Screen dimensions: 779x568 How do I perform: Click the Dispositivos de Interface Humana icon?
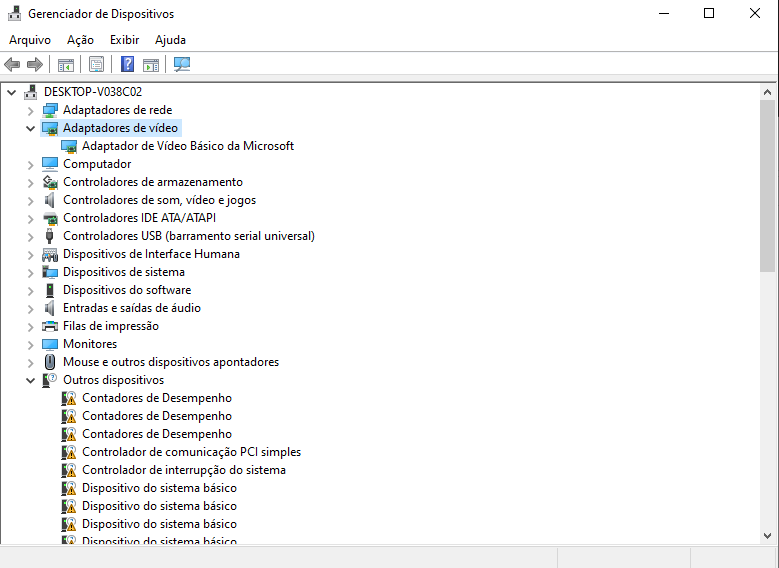(50, 254)
